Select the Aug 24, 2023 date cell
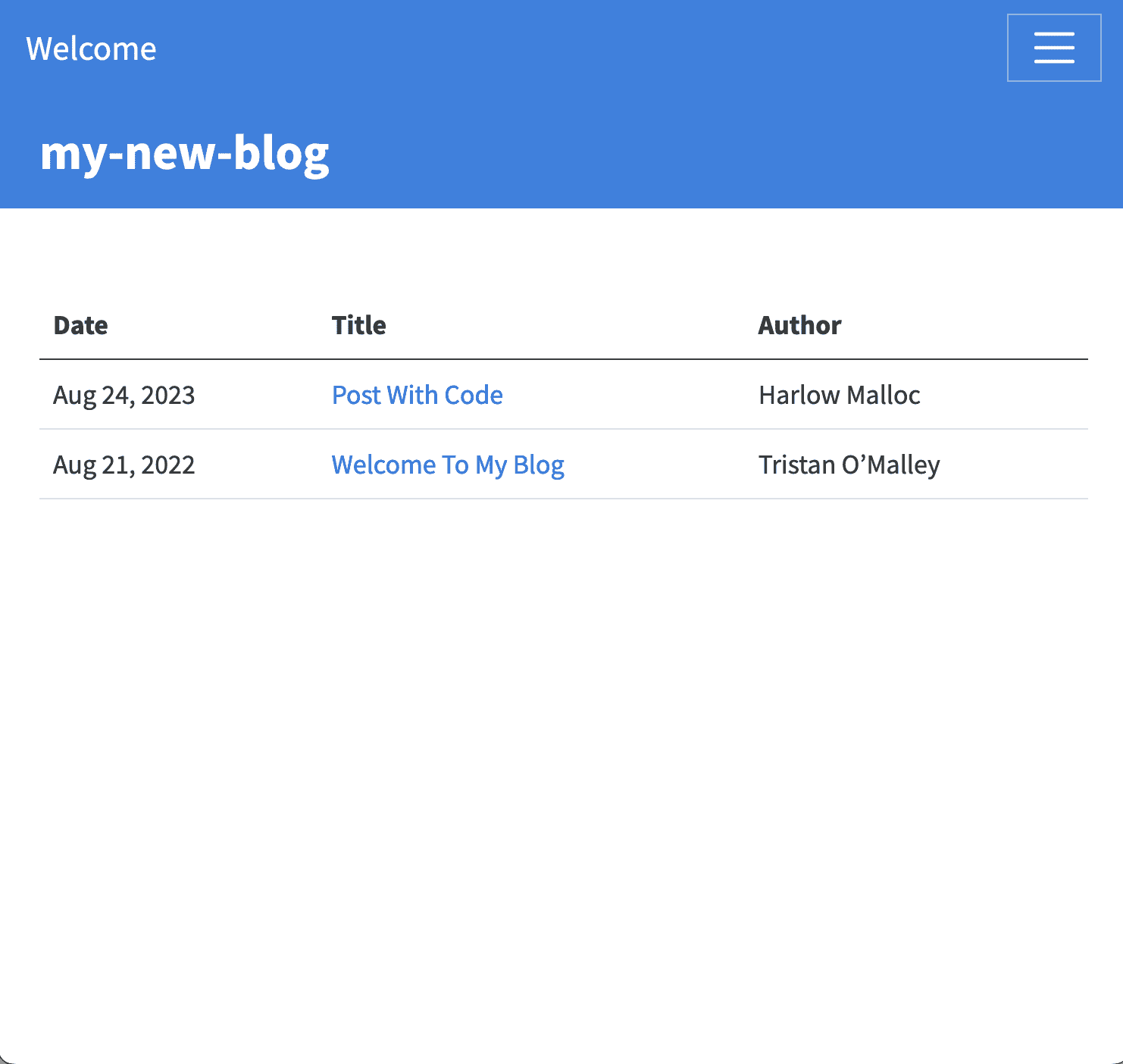Image resolution: width=1123 pixels, height=1064 pixels. coord(124,395)
